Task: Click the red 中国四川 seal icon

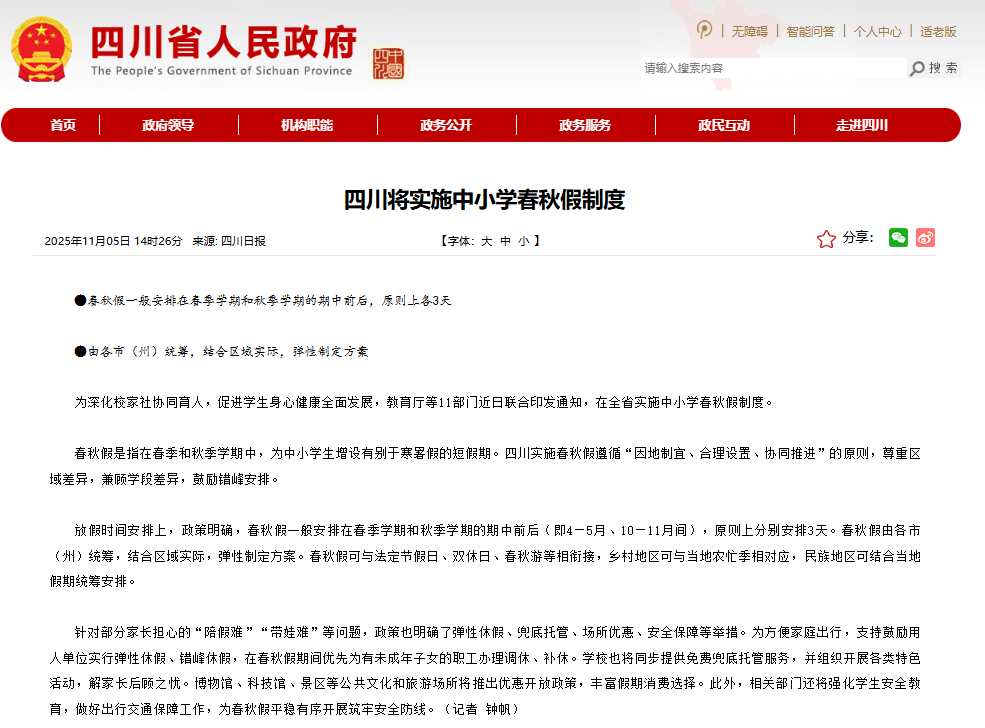Action: [x=388, y=62]
